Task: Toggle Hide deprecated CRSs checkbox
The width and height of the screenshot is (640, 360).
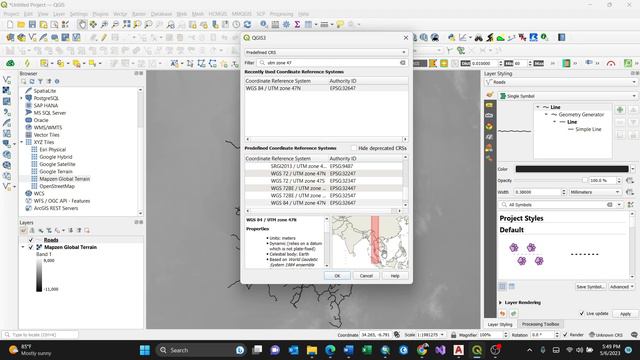Action: point(354,148)
